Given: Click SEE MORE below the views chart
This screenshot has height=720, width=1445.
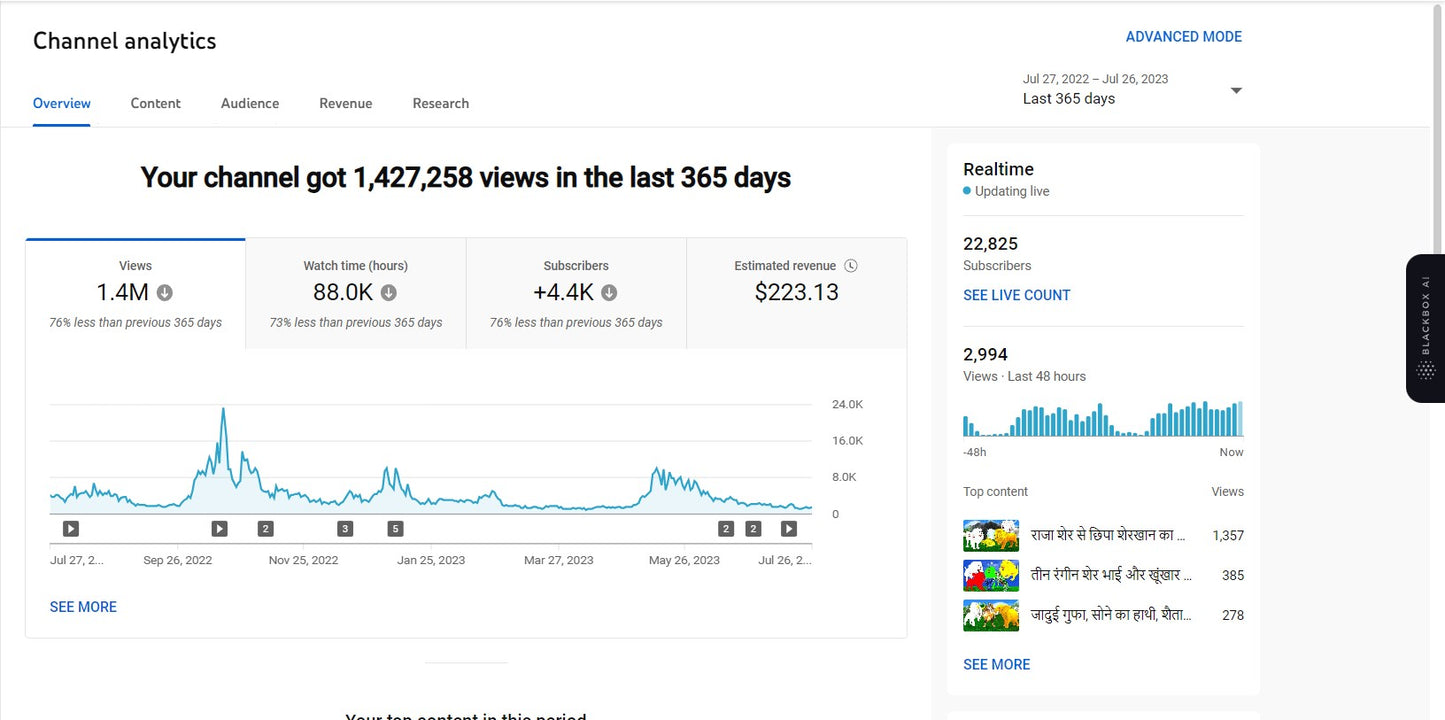Looking at the screenshot, I should click(x=83, y=606).
